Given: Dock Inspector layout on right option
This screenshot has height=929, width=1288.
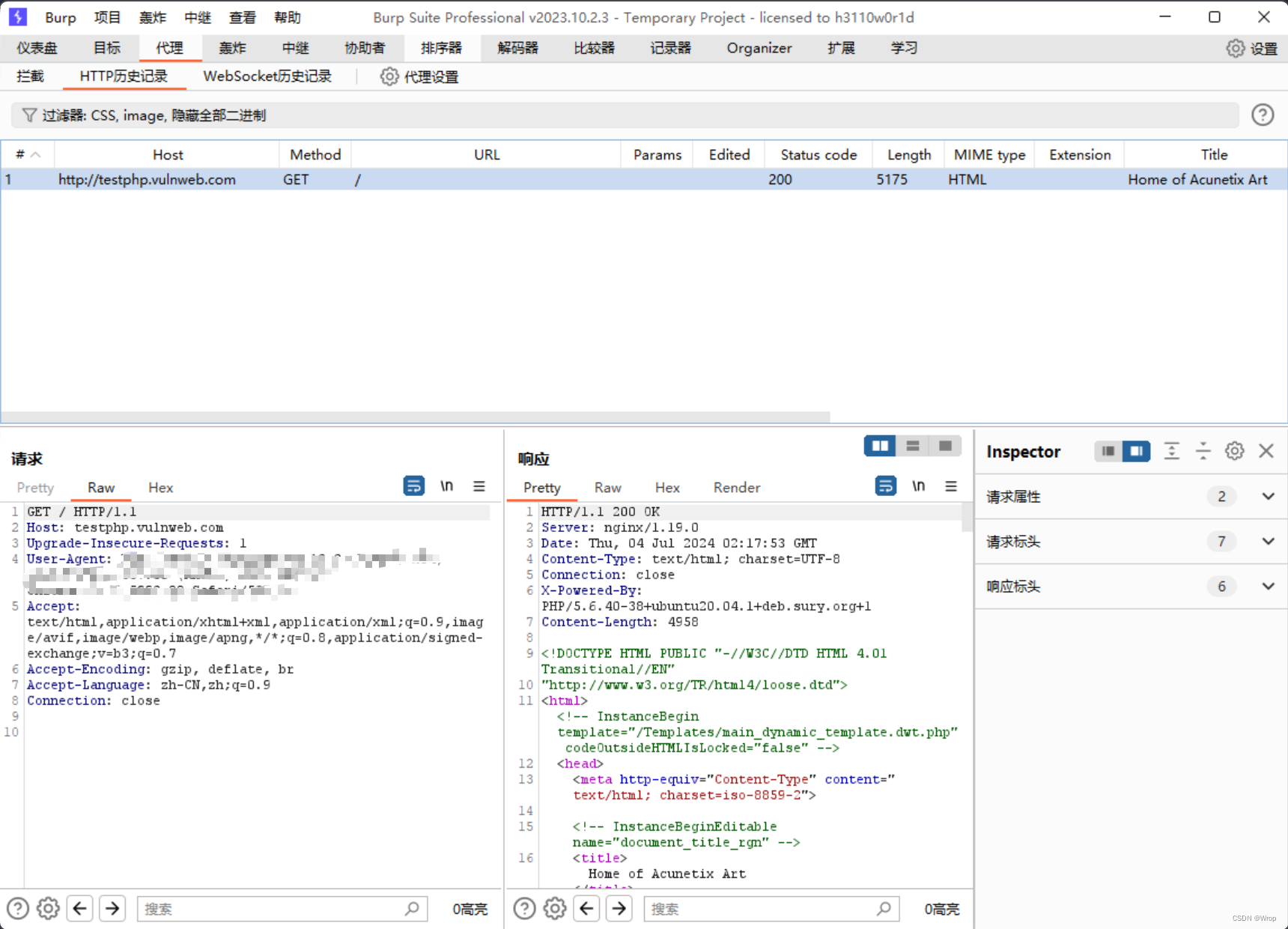Looking at the screenshot, I should point(1136,451).
